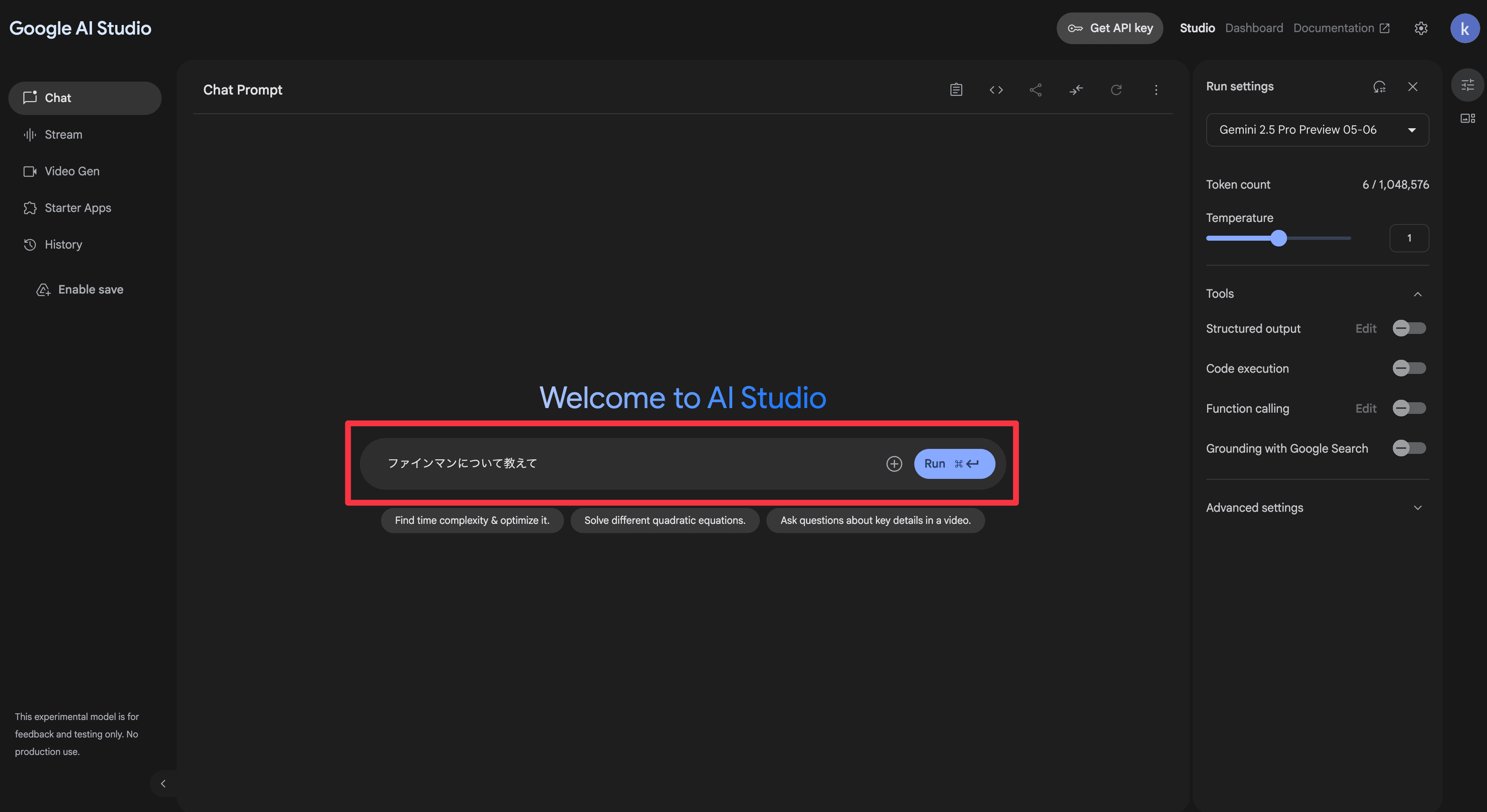Image resolution: width=1487 pixels, height=812 pixels.
Task: Enable the Structured output toggle
Action: coord(1409,329)
